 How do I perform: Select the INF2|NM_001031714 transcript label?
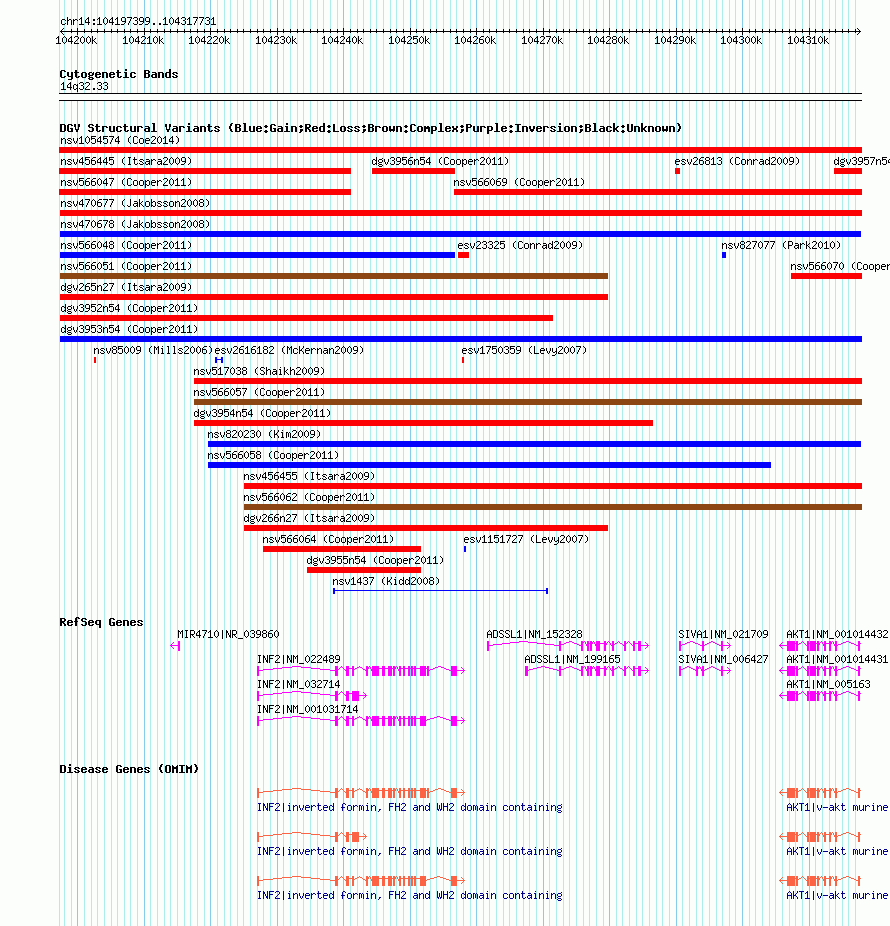[307, 709]
